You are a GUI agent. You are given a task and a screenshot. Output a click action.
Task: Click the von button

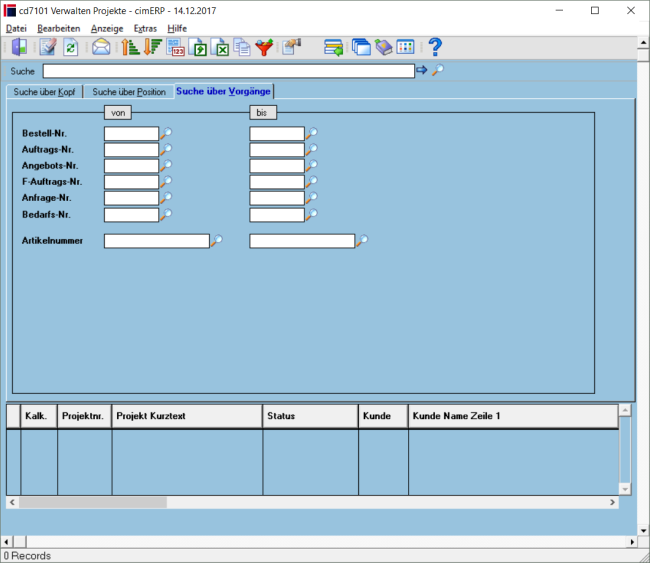[x=118, y=113]
